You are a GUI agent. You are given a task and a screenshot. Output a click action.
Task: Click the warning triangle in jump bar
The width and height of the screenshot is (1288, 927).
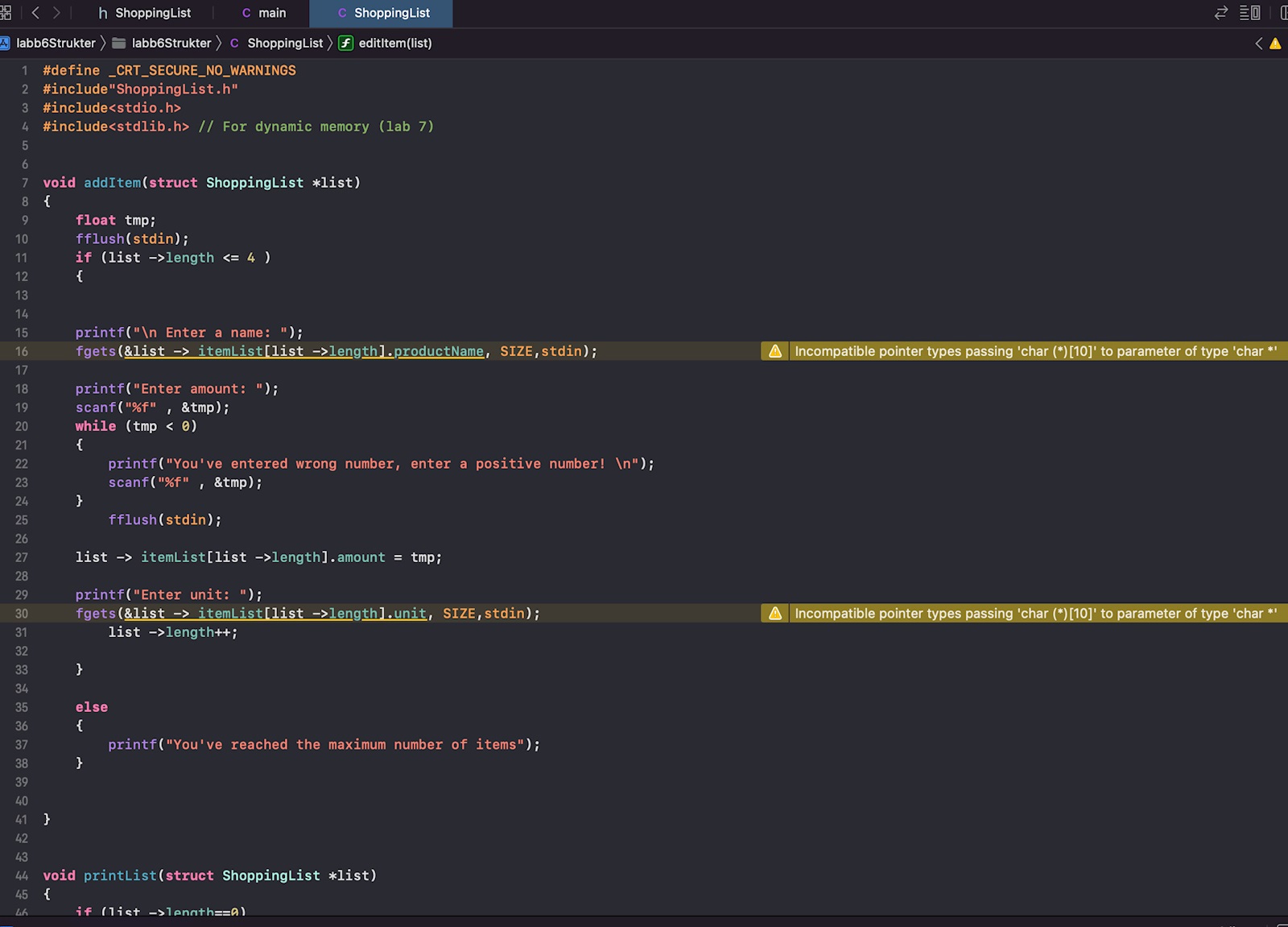tap(1275, 43)
